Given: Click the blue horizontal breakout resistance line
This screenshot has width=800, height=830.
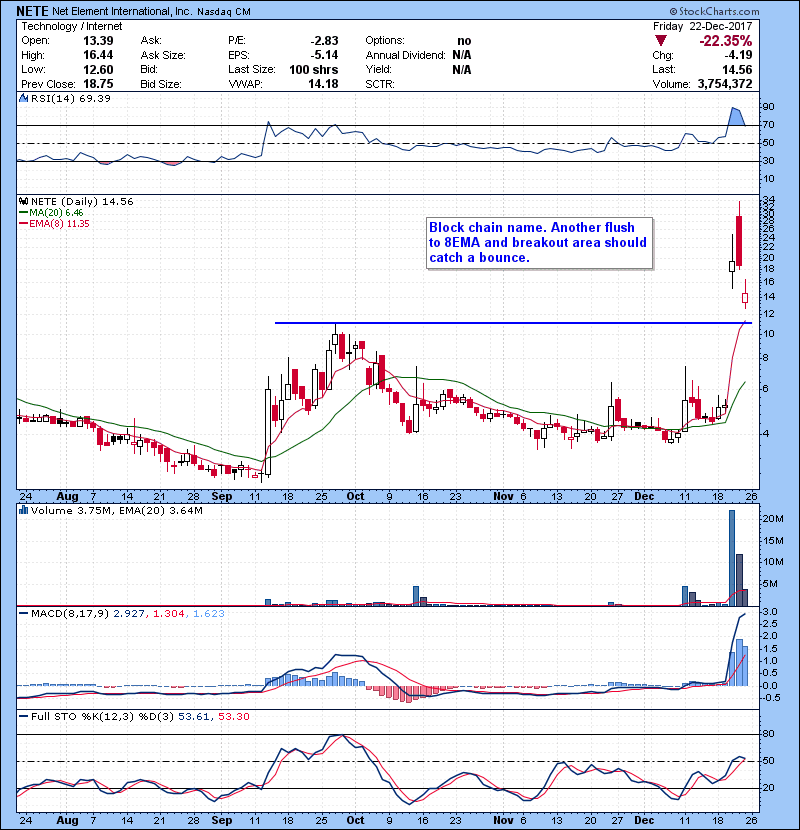Looking at the screenshot, I should click(x=513, y=323).
